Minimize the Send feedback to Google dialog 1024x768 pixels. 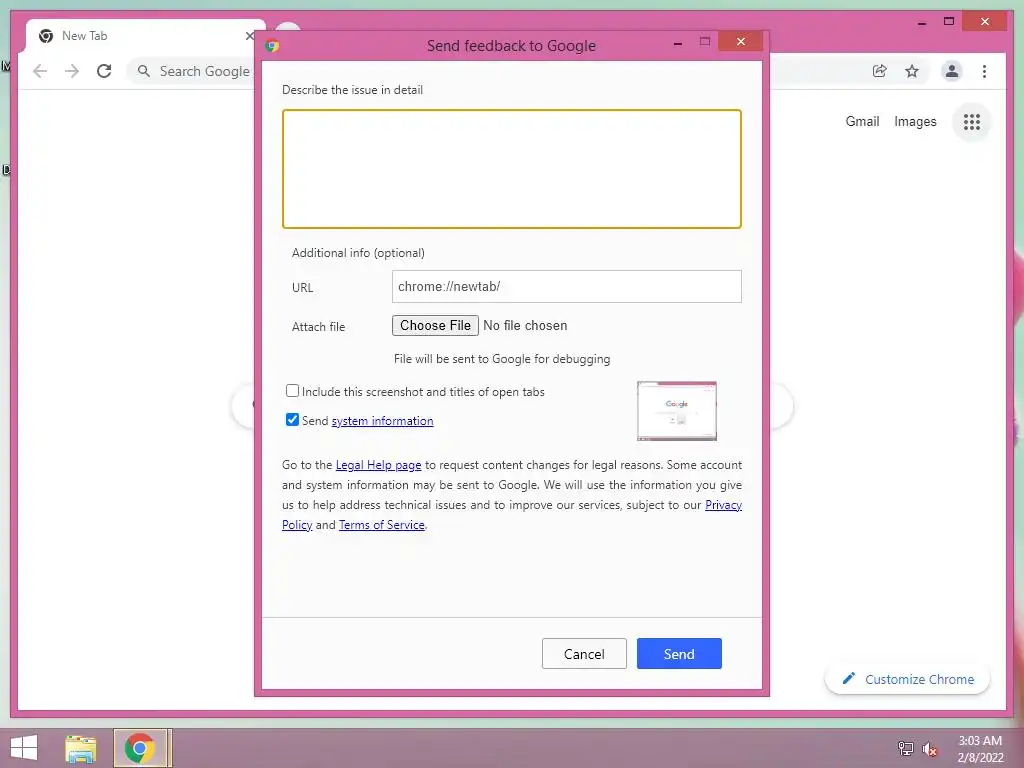coord(678,43)
